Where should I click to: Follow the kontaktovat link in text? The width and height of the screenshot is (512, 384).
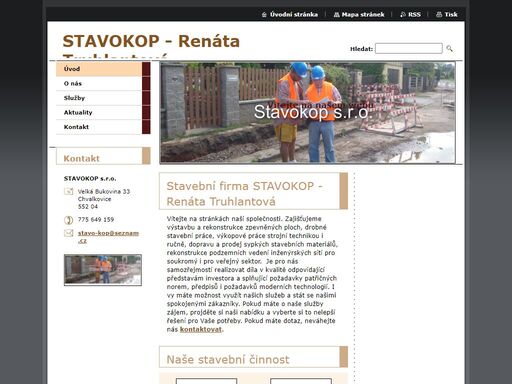201,329
